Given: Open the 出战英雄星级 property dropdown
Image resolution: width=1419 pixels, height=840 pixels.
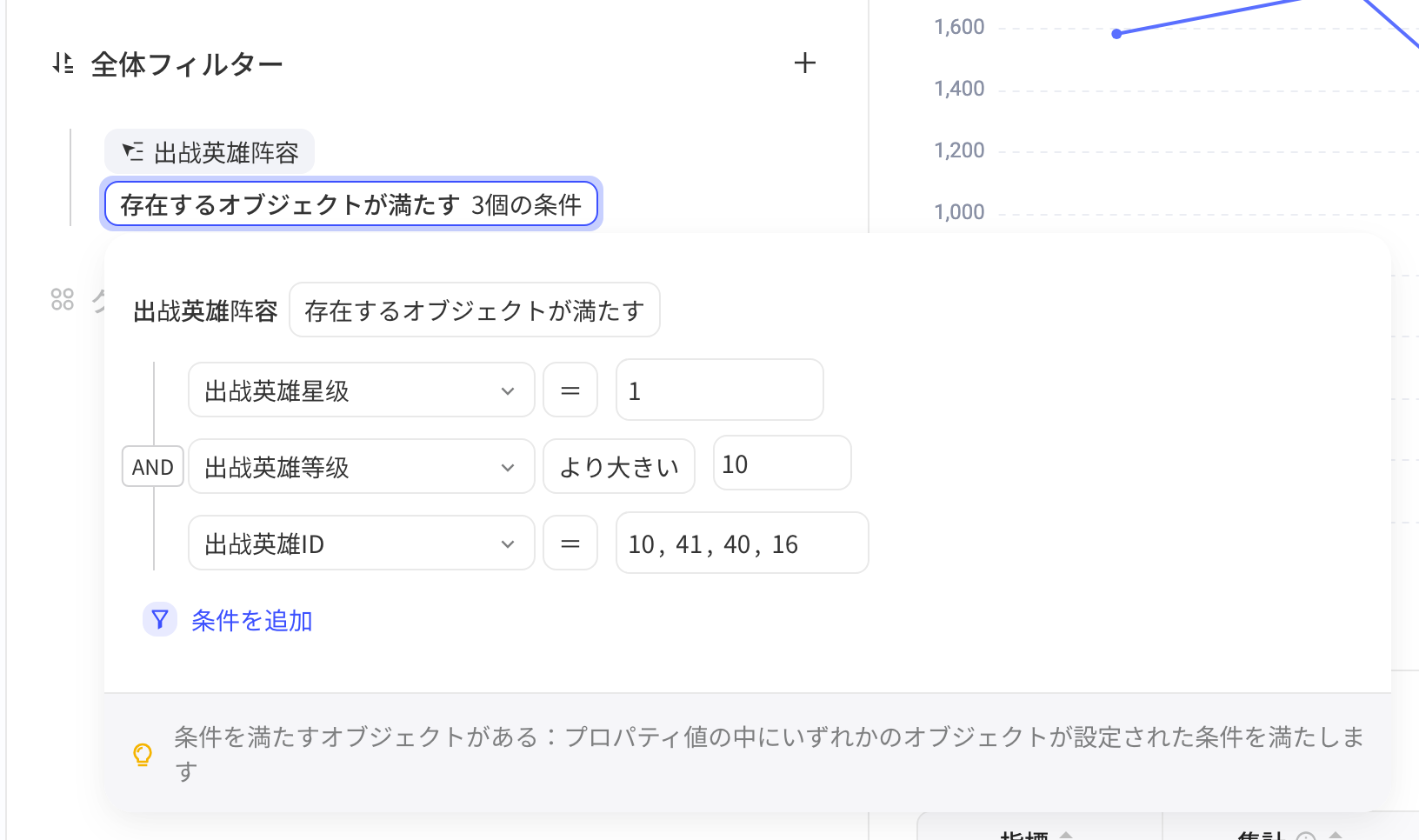Looking at the screenshot, I should pyautogui.click(x=362, y=390).
